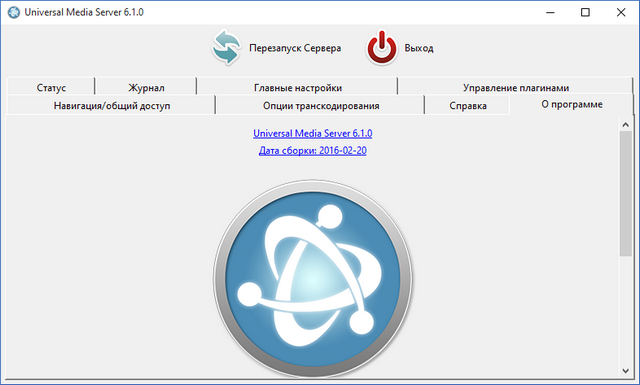Screen dimensions: 640x385
Task: Minimize the Universal Media Server window
Action: (550, 12)
